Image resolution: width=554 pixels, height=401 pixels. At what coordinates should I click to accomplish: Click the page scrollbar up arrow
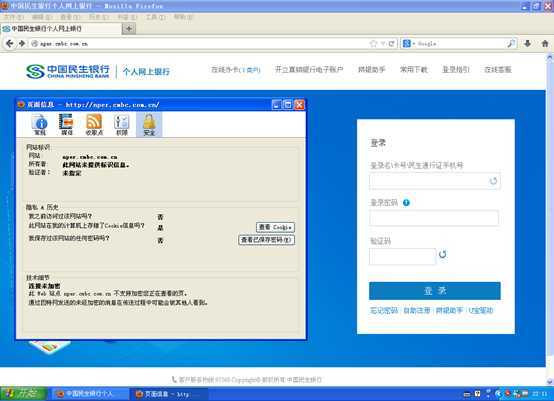pos(549,57)
